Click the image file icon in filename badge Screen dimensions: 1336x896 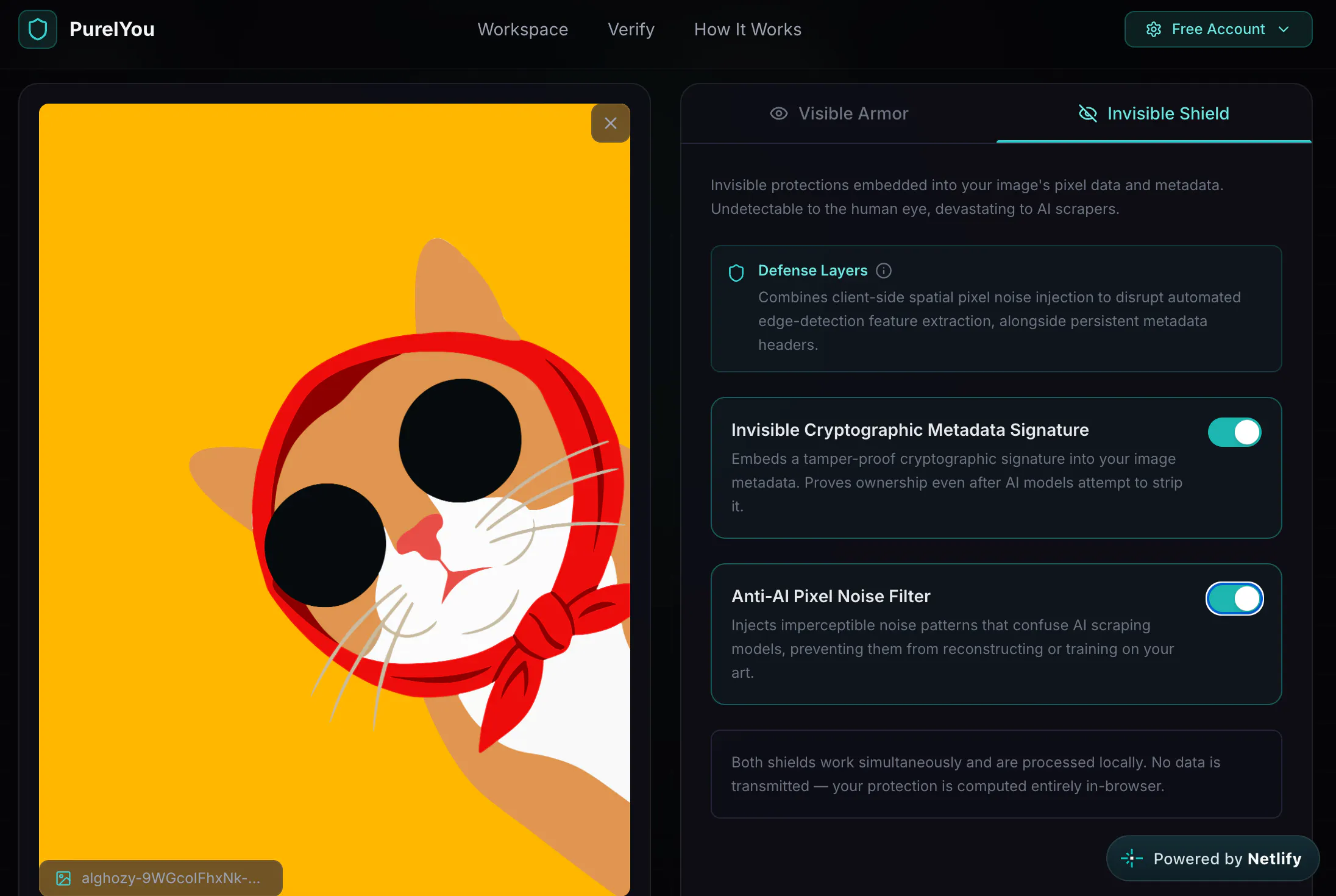pyautogui.click(x=63, y=878)
